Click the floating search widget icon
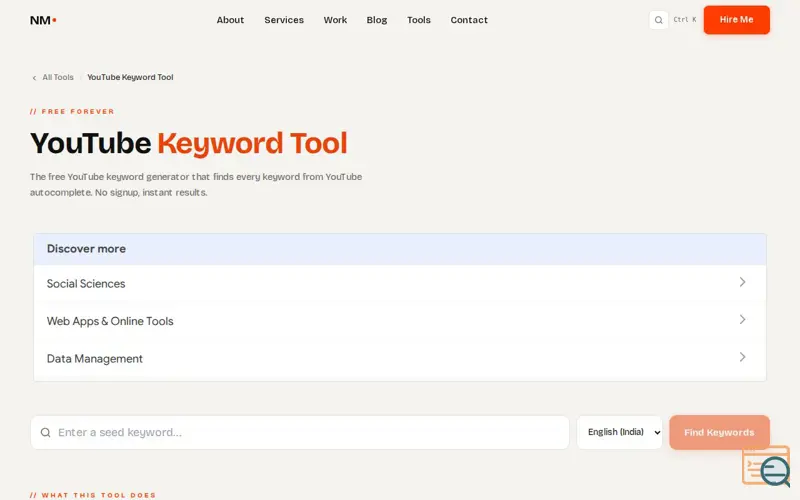The width and height of the screenshot is (800, 500). 766,467
